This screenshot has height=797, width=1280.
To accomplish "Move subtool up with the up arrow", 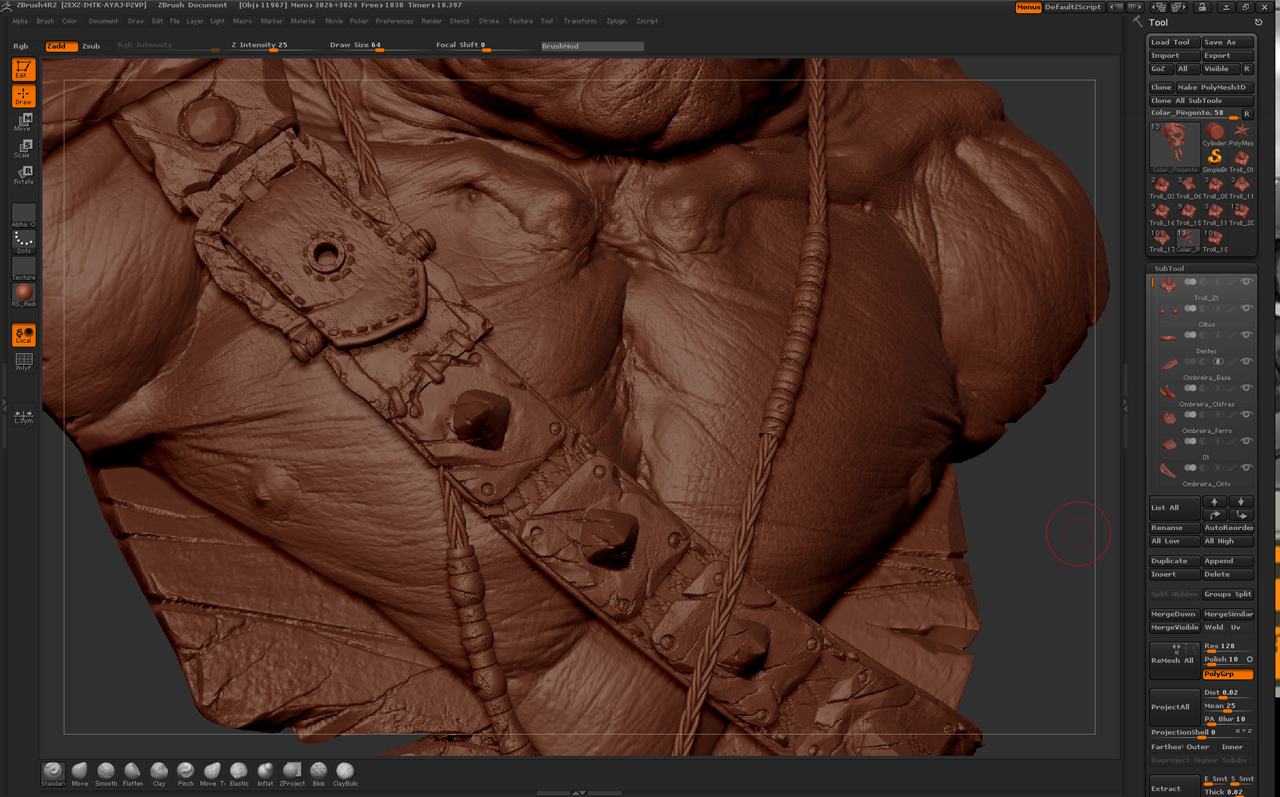I will click(1214, 502).
